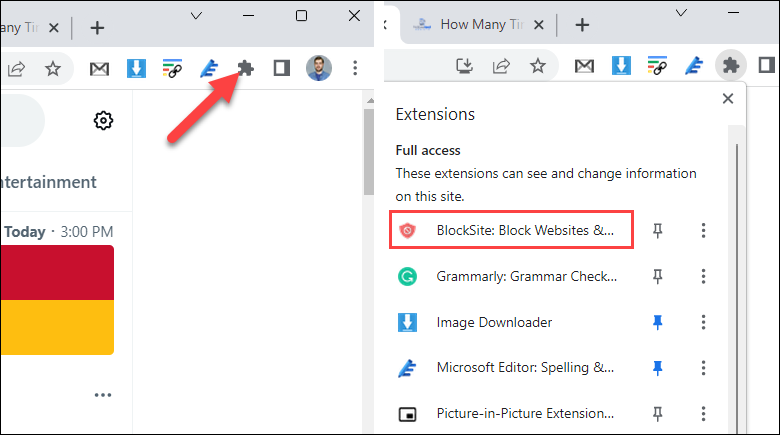Open a new tab in right window

pos(582,25)
